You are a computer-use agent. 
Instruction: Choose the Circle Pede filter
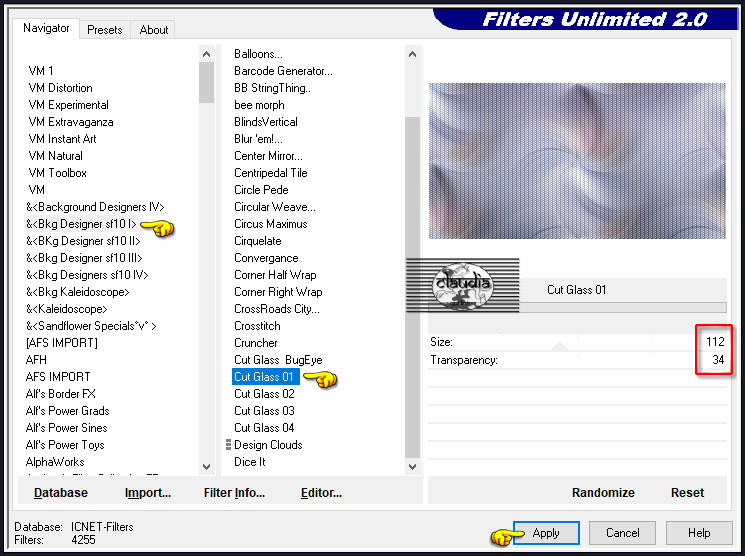(x=261, y=190)
